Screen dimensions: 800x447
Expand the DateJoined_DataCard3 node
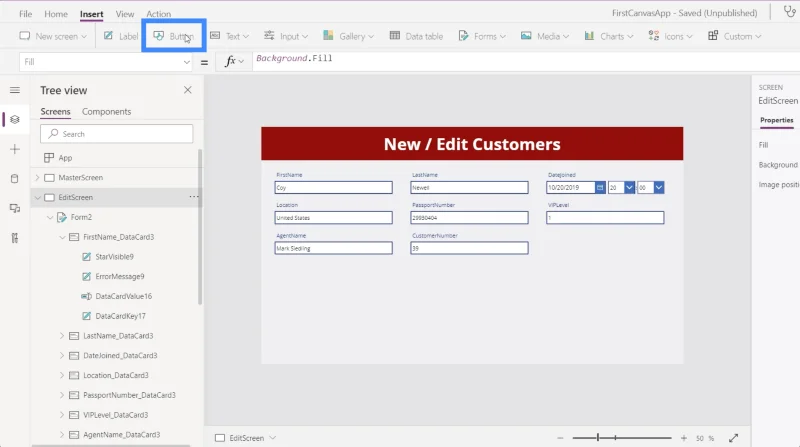(62, 356)
